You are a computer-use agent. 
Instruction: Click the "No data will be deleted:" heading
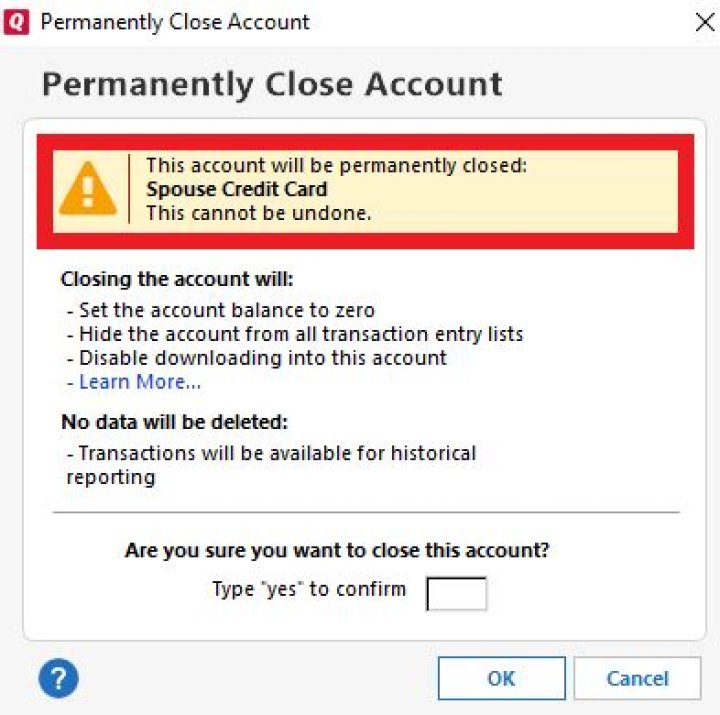click(174, 421)
